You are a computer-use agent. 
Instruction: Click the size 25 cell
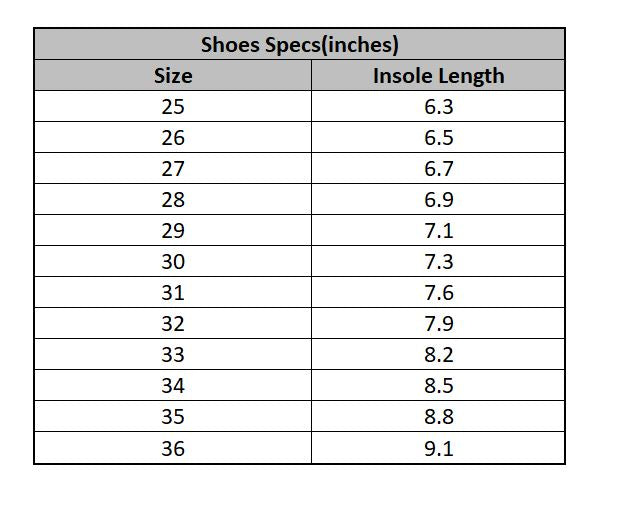(173, 106)
